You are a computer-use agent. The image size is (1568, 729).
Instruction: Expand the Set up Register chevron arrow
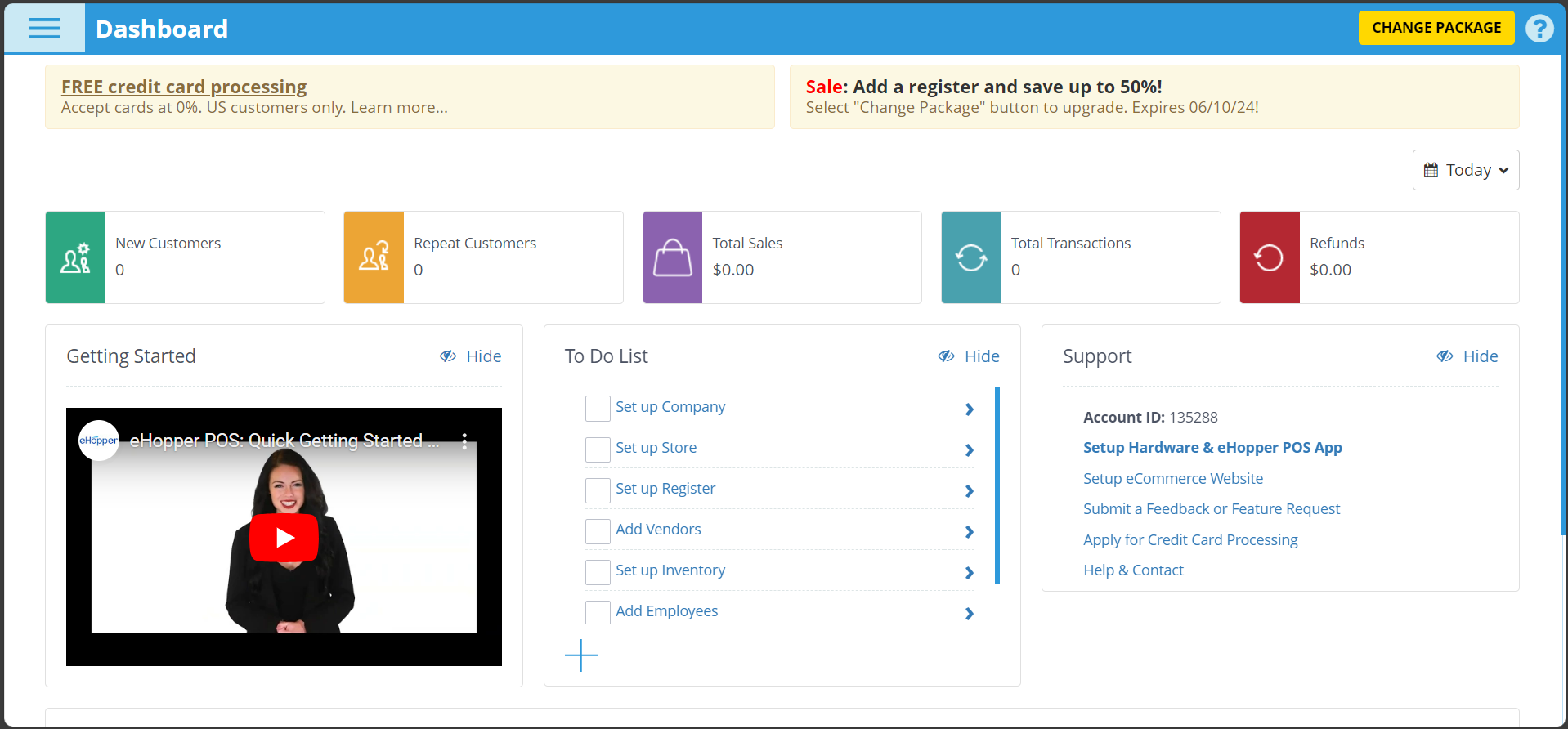[x=970, y=491]
